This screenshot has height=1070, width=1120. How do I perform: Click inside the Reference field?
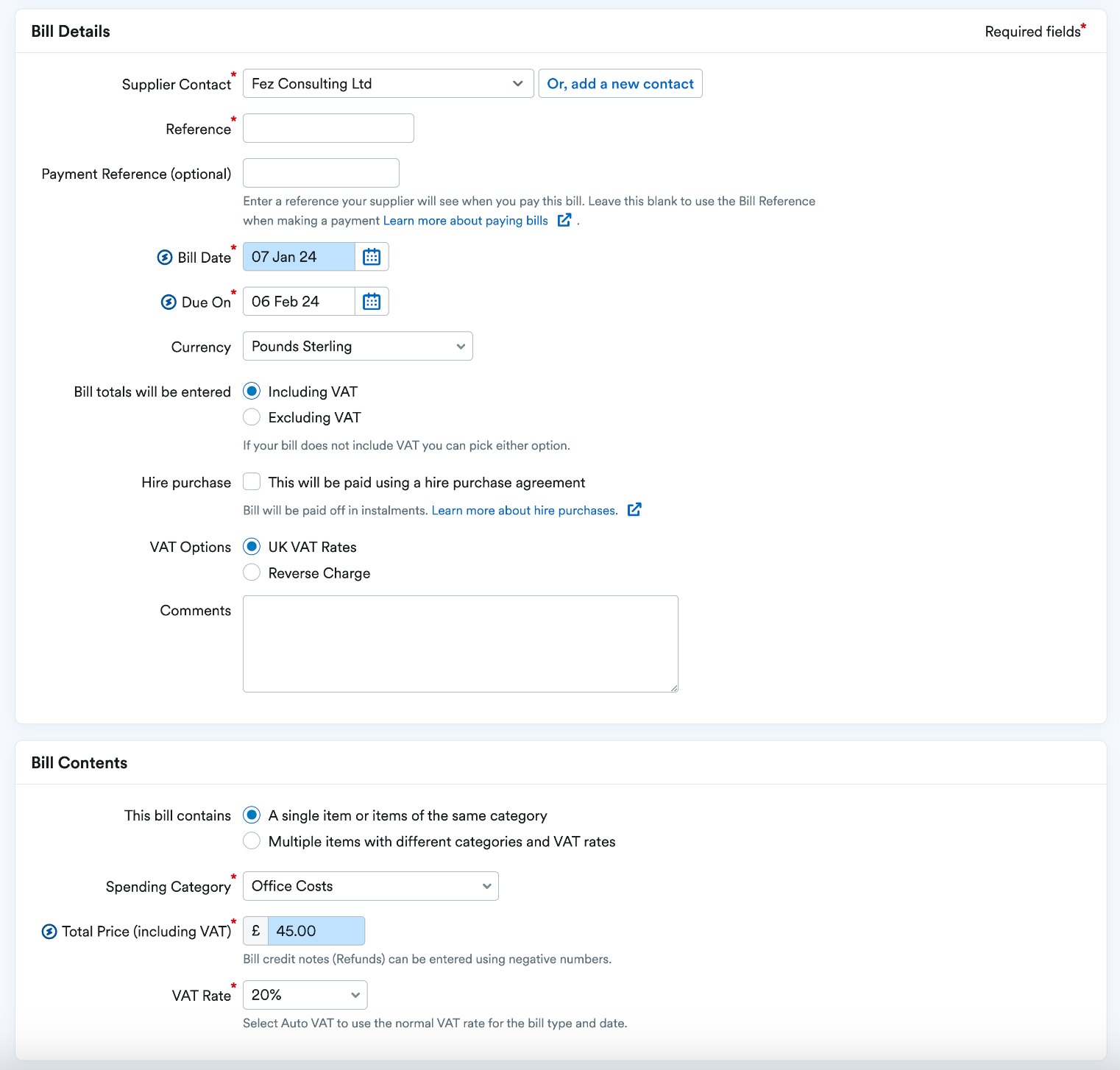coord(327,127)
